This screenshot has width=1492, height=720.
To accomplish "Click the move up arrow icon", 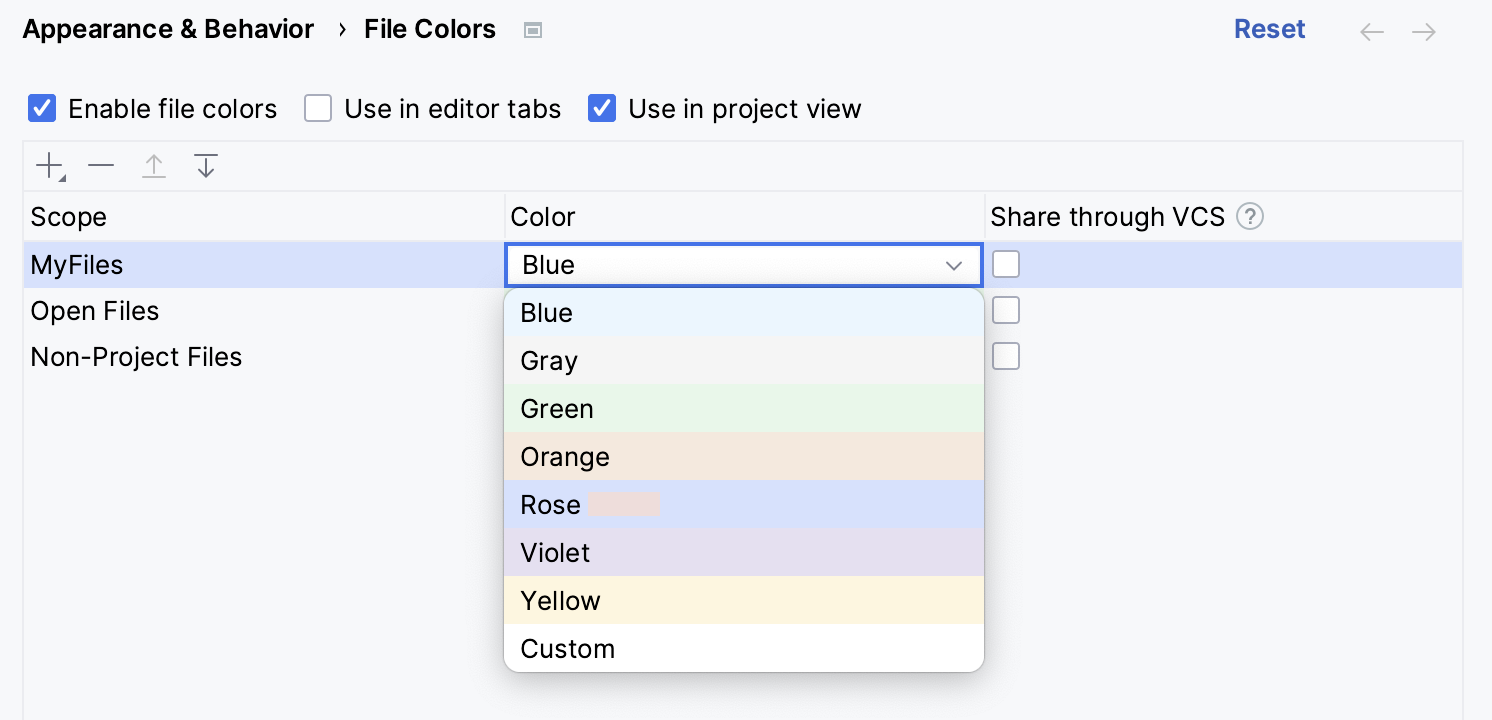I will click(x=153, y=166).
